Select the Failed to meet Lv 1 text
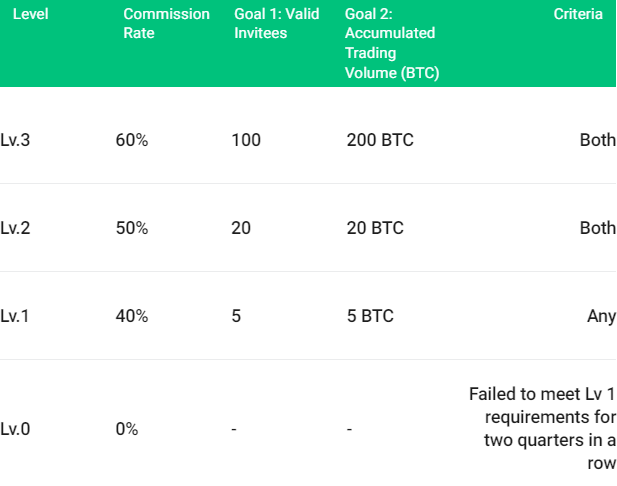 pos(542,394)
